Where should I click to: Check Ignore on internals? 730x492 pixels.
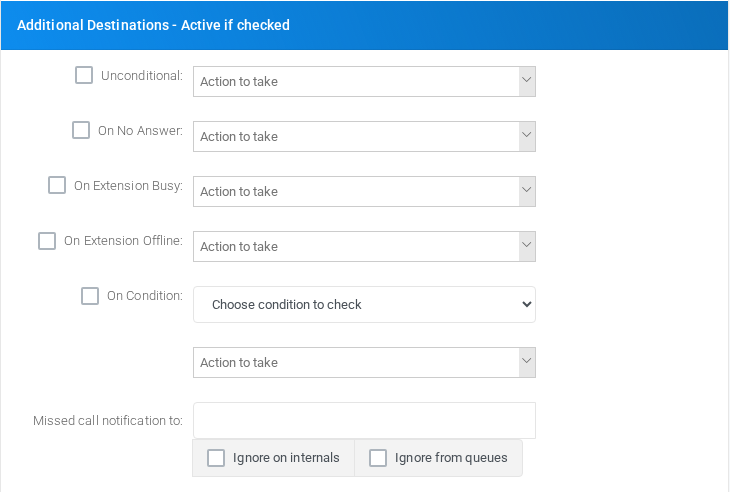(x=216, y=458)
